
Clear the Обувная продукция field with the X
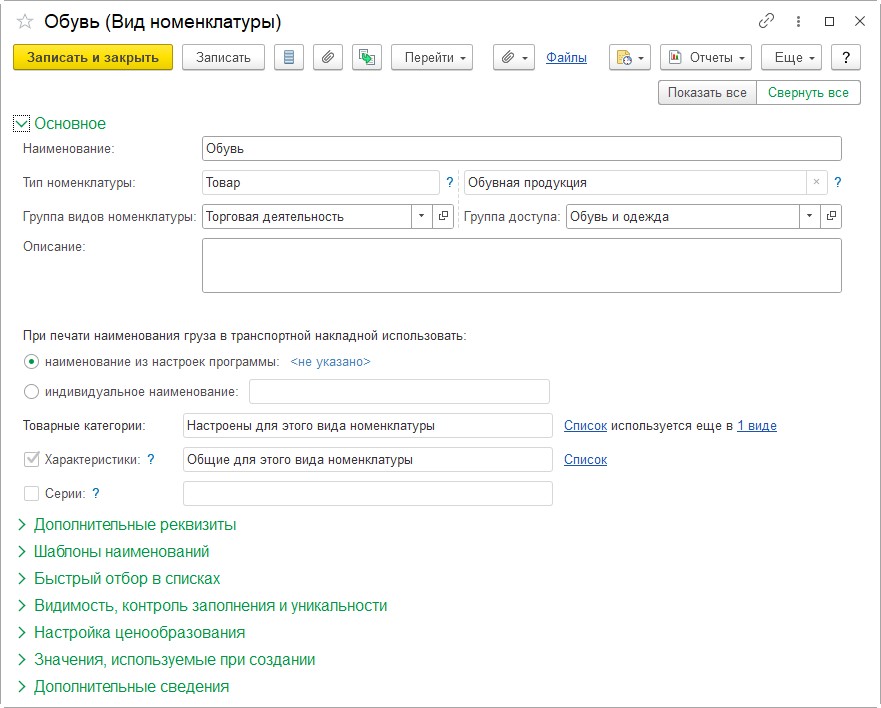pos(816,183)
